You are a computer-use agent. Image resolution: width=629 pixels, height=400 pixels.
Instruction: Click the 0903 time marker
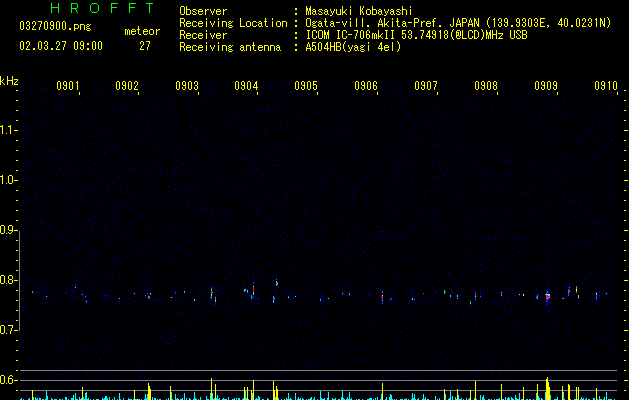(x=187, y=86)
